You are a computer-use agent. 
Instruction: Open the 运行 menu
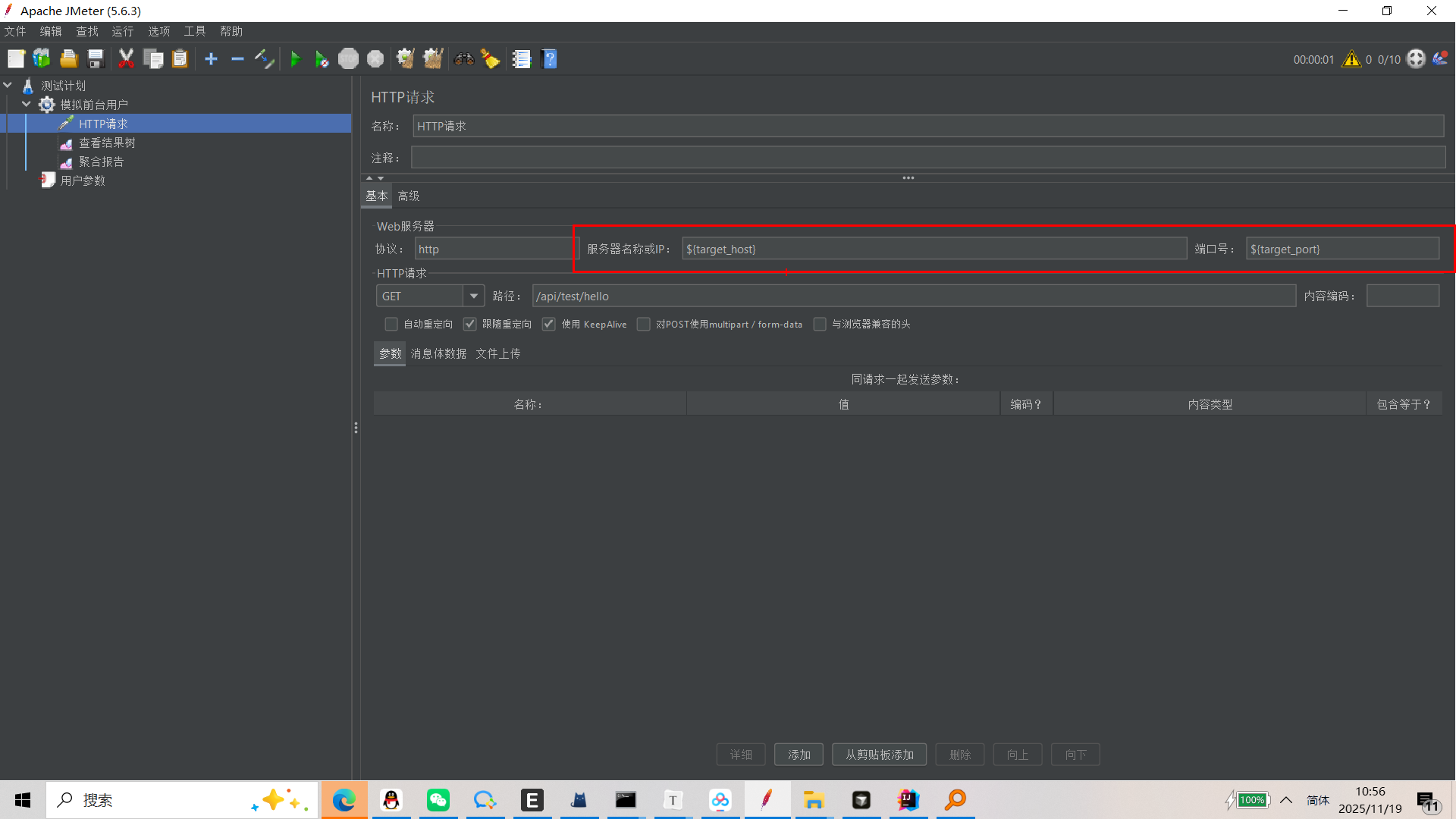[x=122, y=31]
